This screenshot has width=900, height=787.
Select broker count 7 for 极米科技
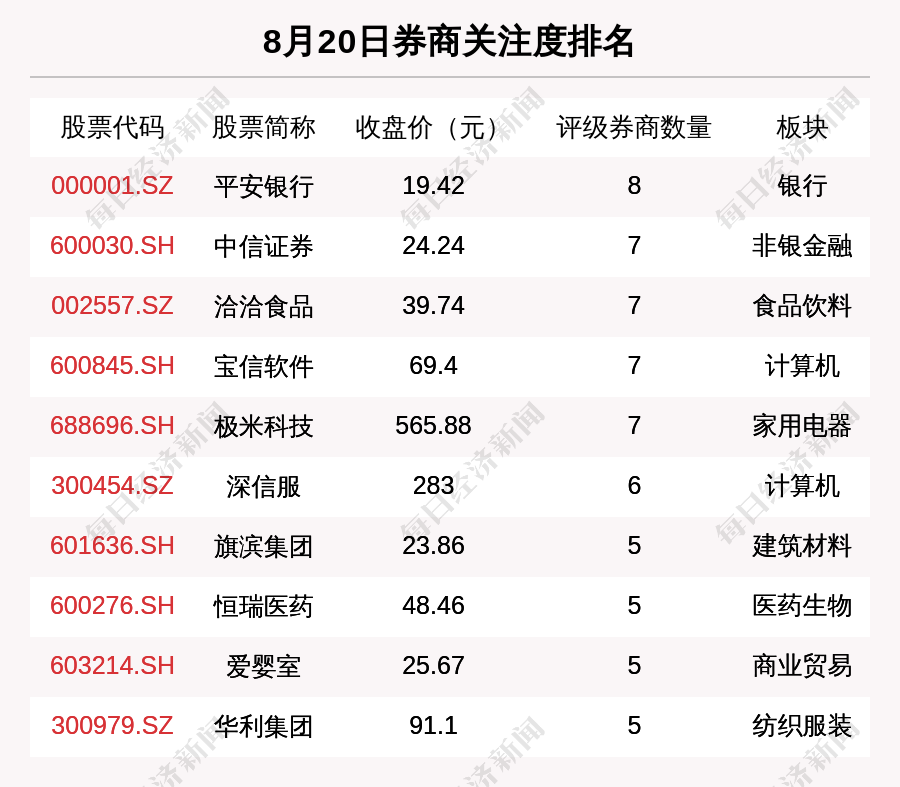(634, 425)
